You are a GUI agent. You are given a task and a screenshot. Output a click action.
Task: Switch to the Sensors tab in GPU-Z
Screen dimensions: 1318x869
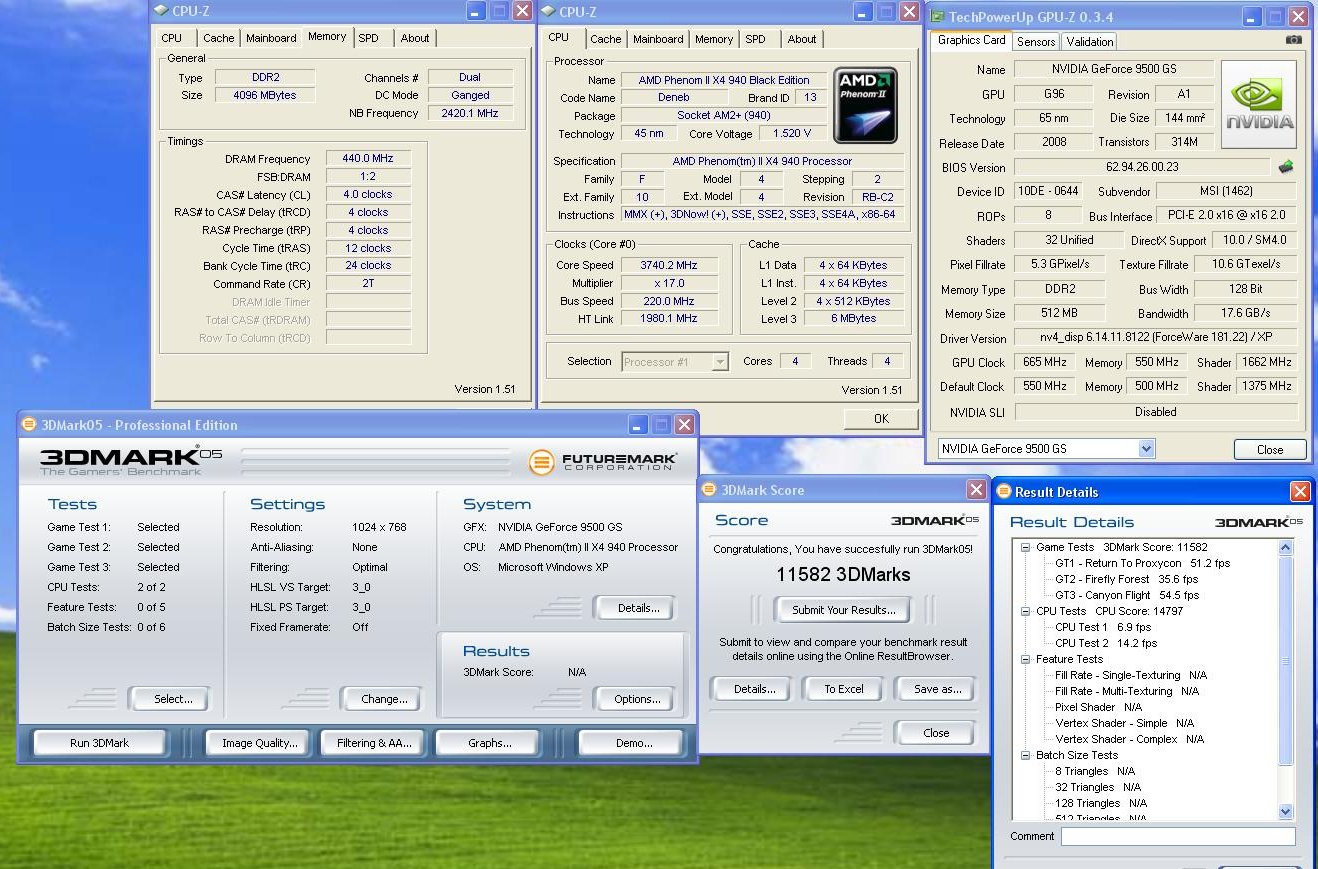(1035, 42)
